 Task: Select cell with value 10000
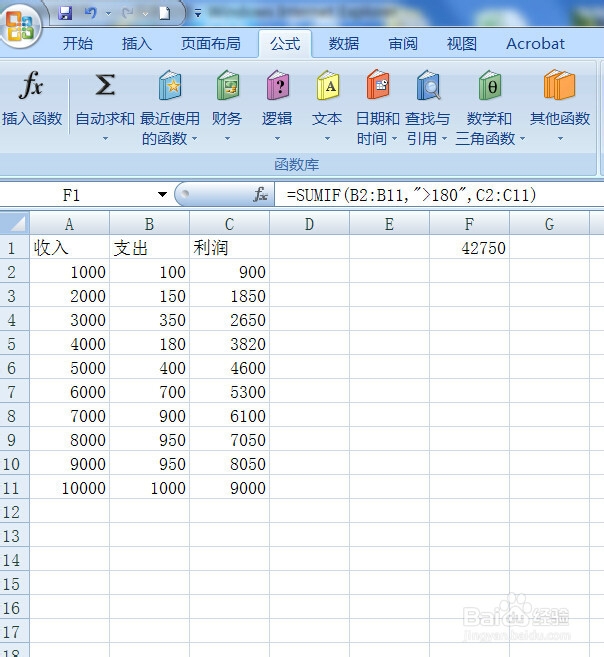[70, 488]
